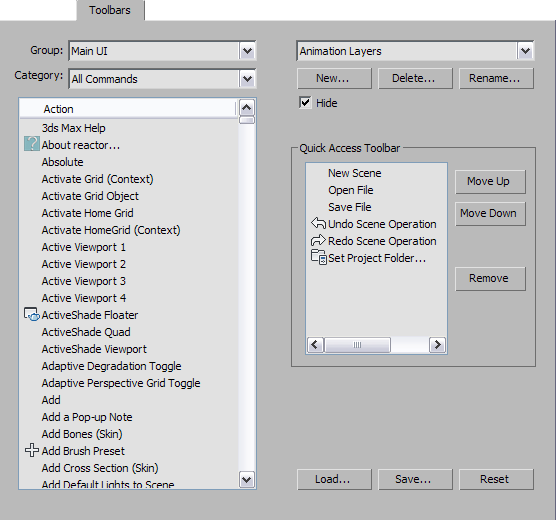Screen dimensions: 556x520
Task: Click the Undo Scene Operation arrow icon
Action: coord(318,223)
